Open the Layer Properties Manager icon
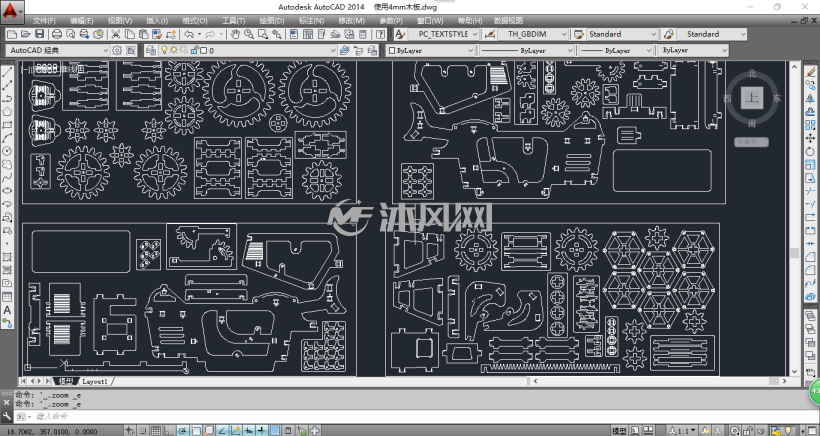820x436 pixels. click(x=151, y=50)
